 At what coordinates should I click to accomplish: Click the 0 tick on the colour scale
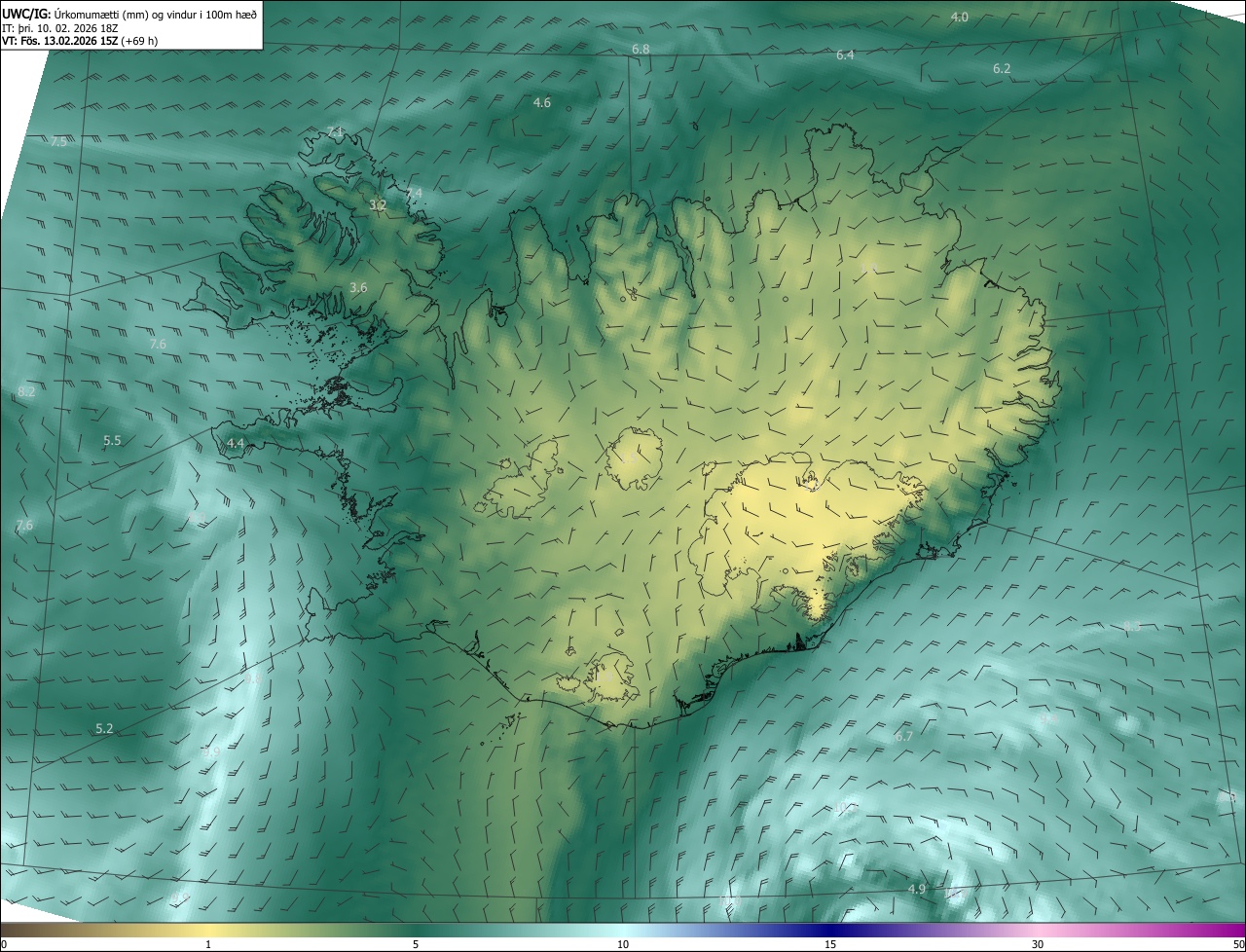pos(4,944)
